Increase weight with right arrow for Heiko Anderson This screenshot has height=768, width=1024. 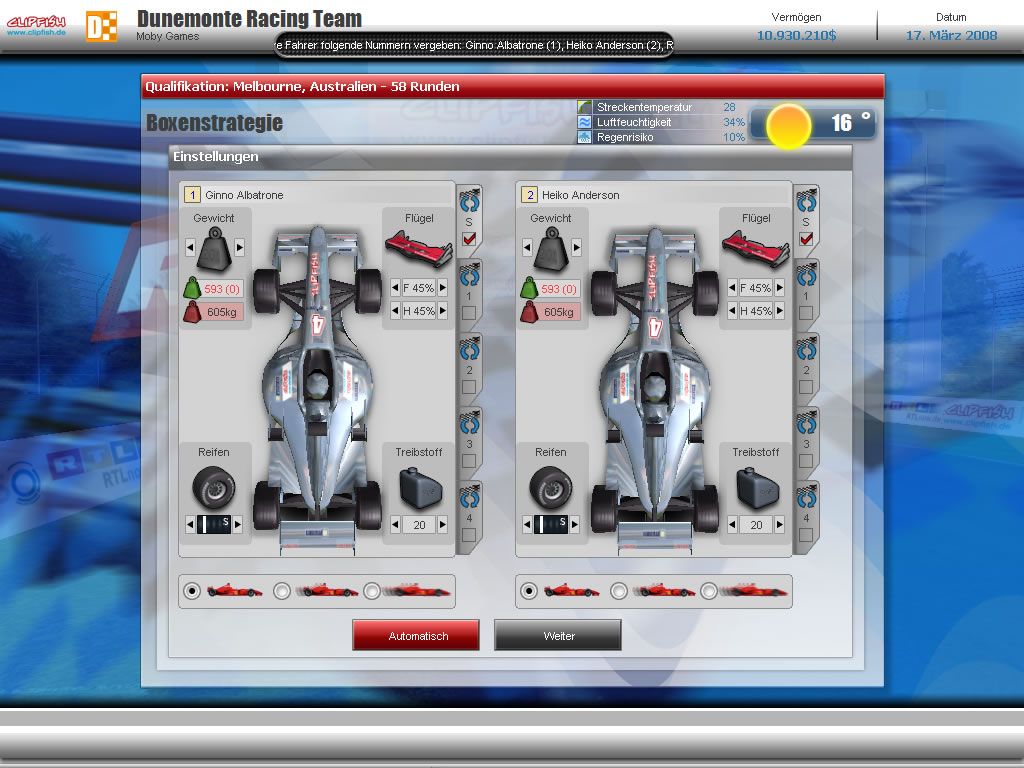pos(576,247)
